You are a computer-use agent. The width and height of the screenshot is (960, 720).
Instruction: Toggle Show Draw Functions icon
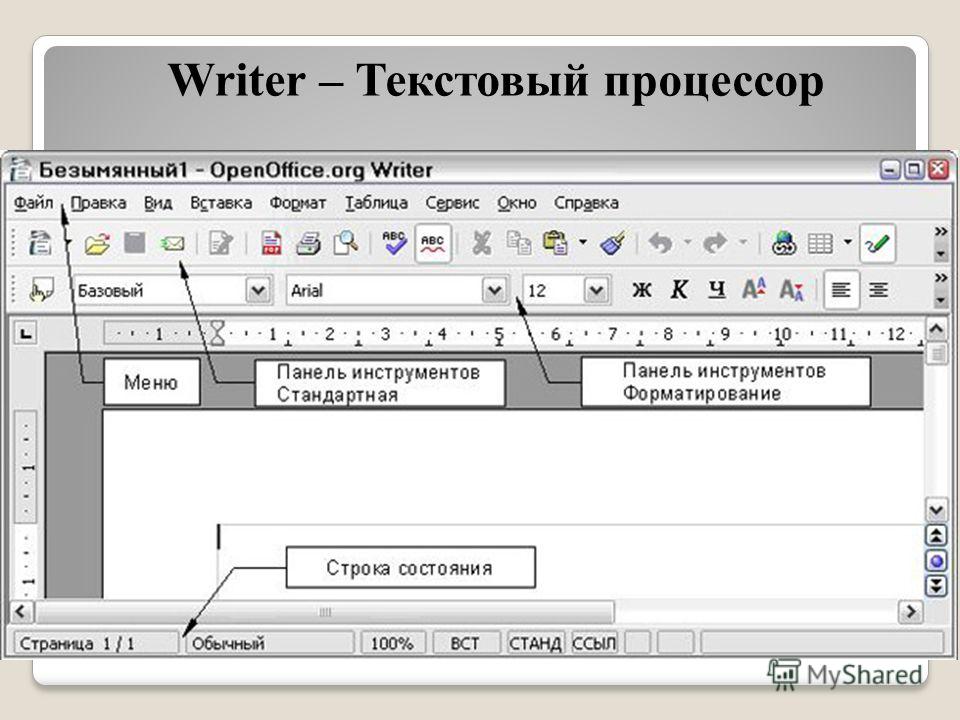(x=877, y=244)
